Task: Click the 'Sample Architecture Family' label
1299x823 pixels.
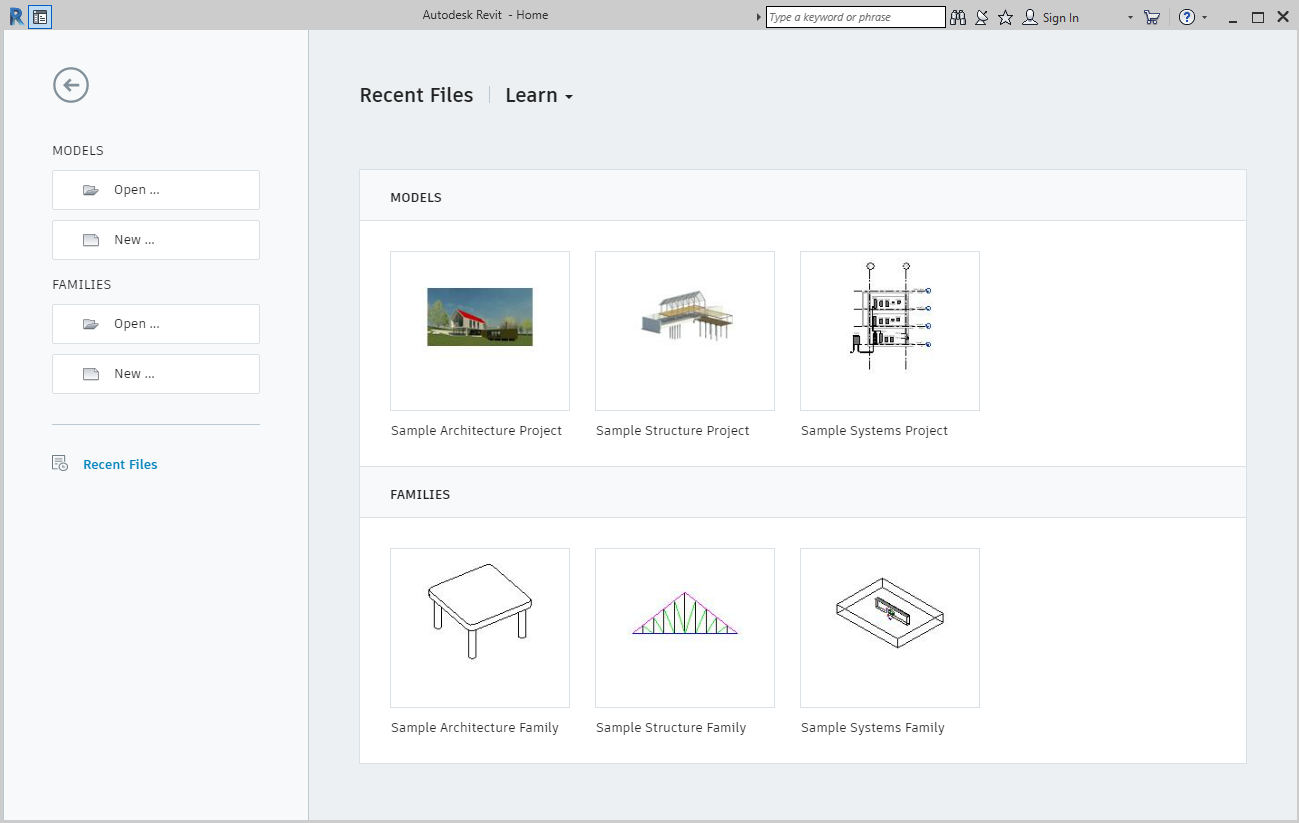Action: point(474,728)
